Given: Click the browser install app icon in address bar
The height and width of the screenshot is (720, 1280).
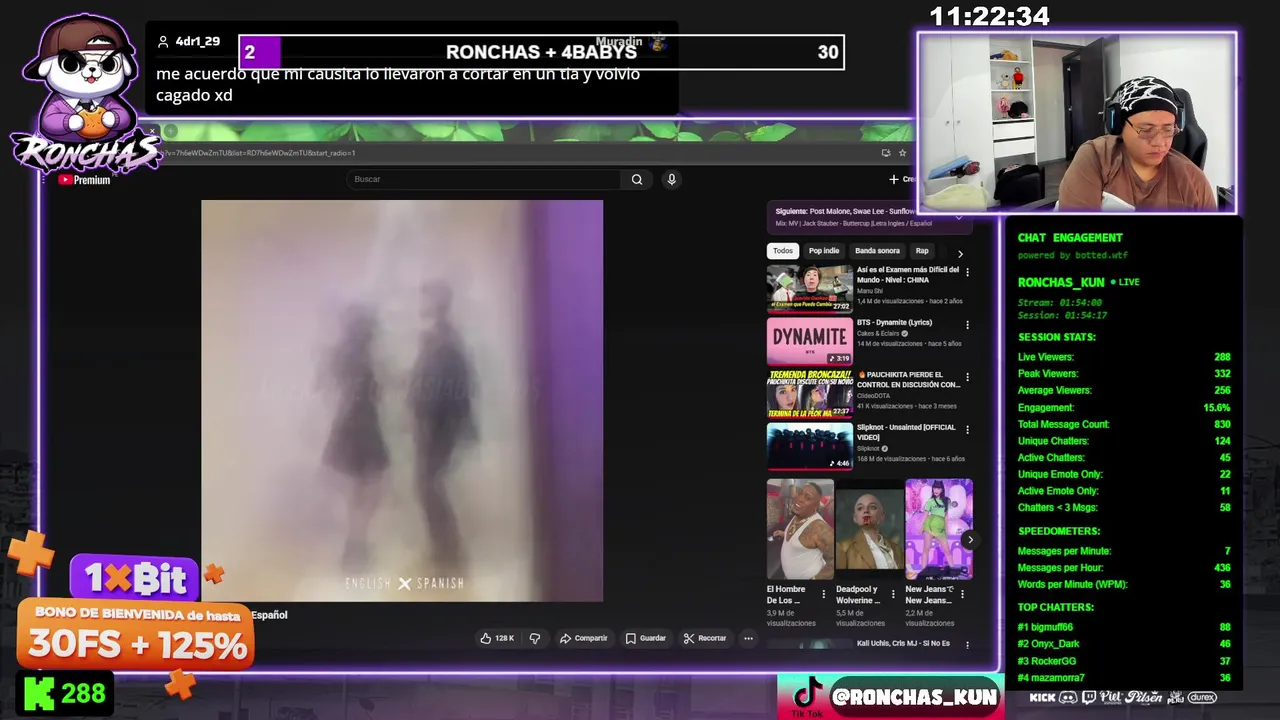Looking at the screenshot, I should tap(886, 153).
